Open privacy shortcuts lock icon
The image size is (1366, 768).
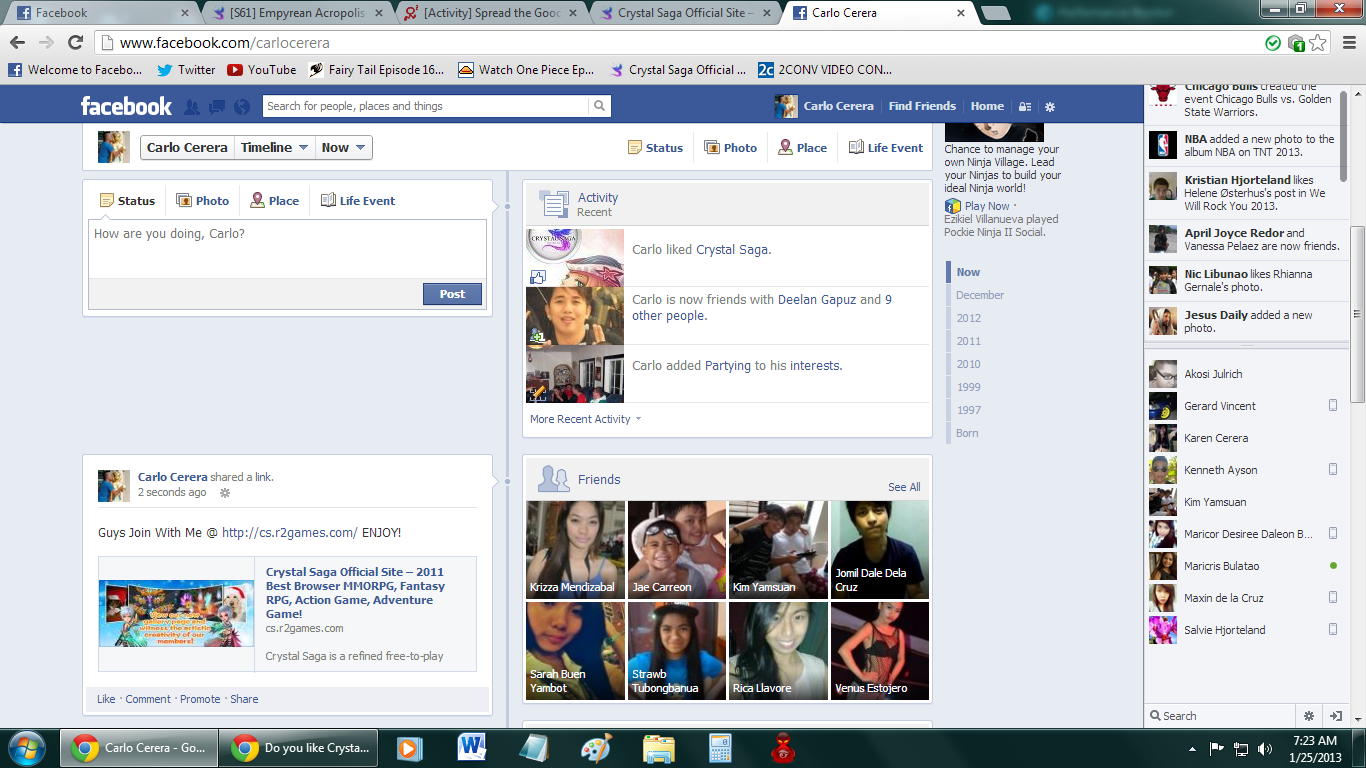click(1025, 107)
